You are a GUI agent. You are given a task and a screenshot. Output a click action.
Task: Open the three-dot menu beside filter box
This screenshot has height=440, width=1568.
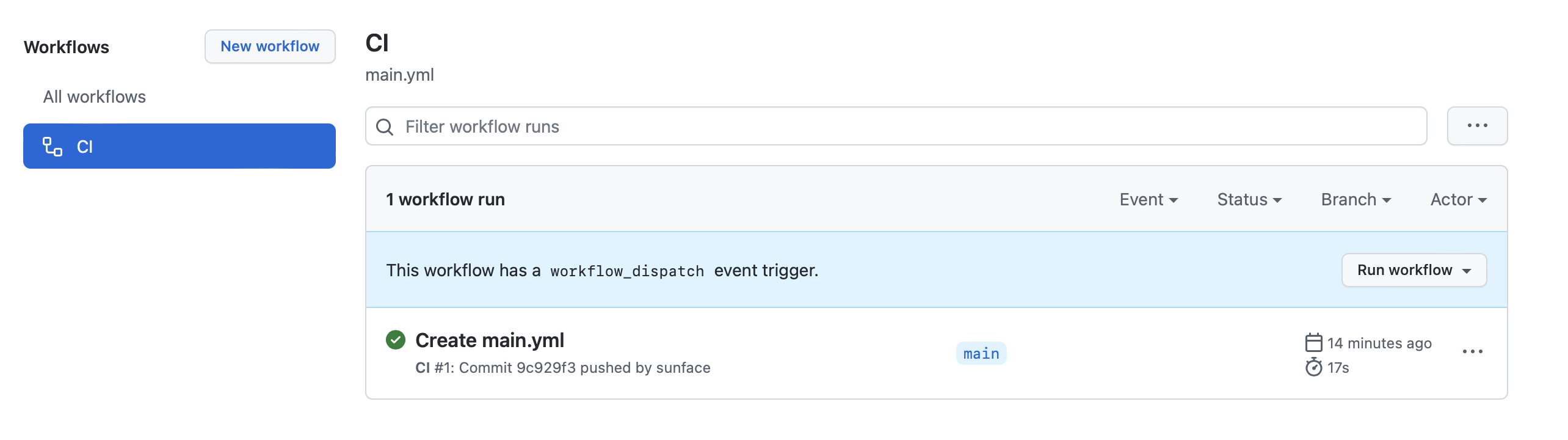[x=1477, y=126]
